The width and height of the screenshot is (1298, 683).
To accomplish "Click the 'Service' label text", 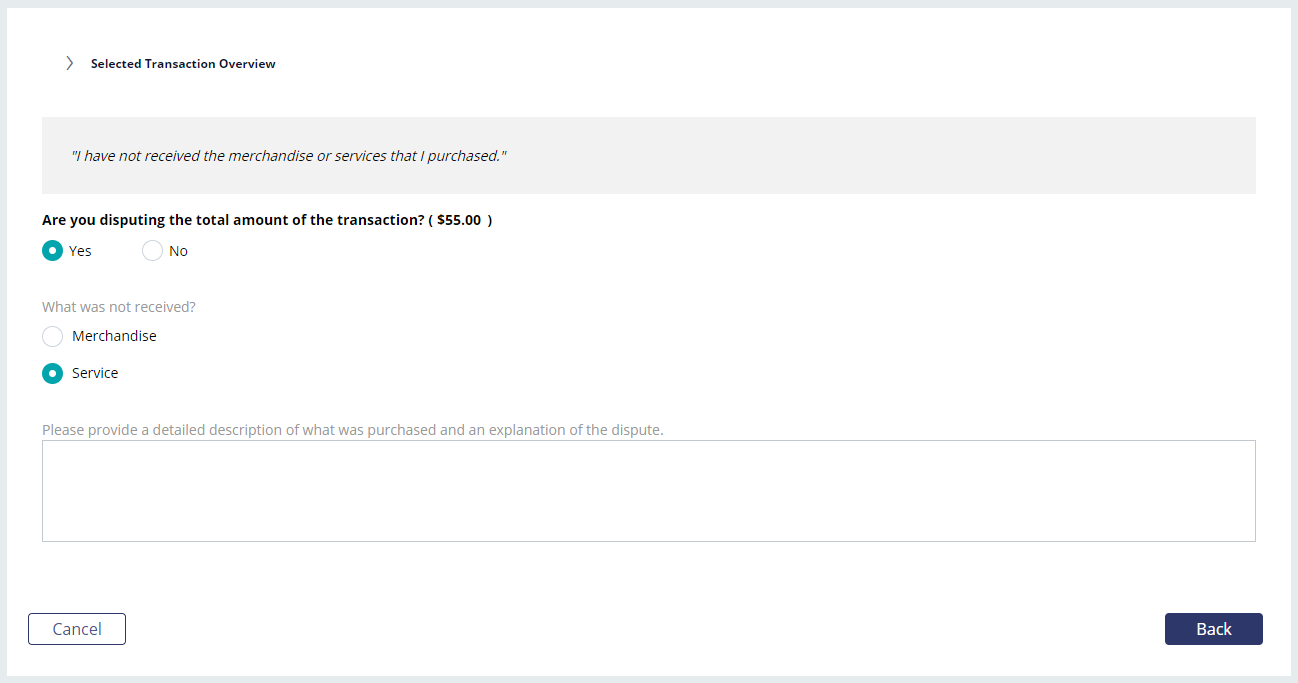I will (x=95, y=373).
